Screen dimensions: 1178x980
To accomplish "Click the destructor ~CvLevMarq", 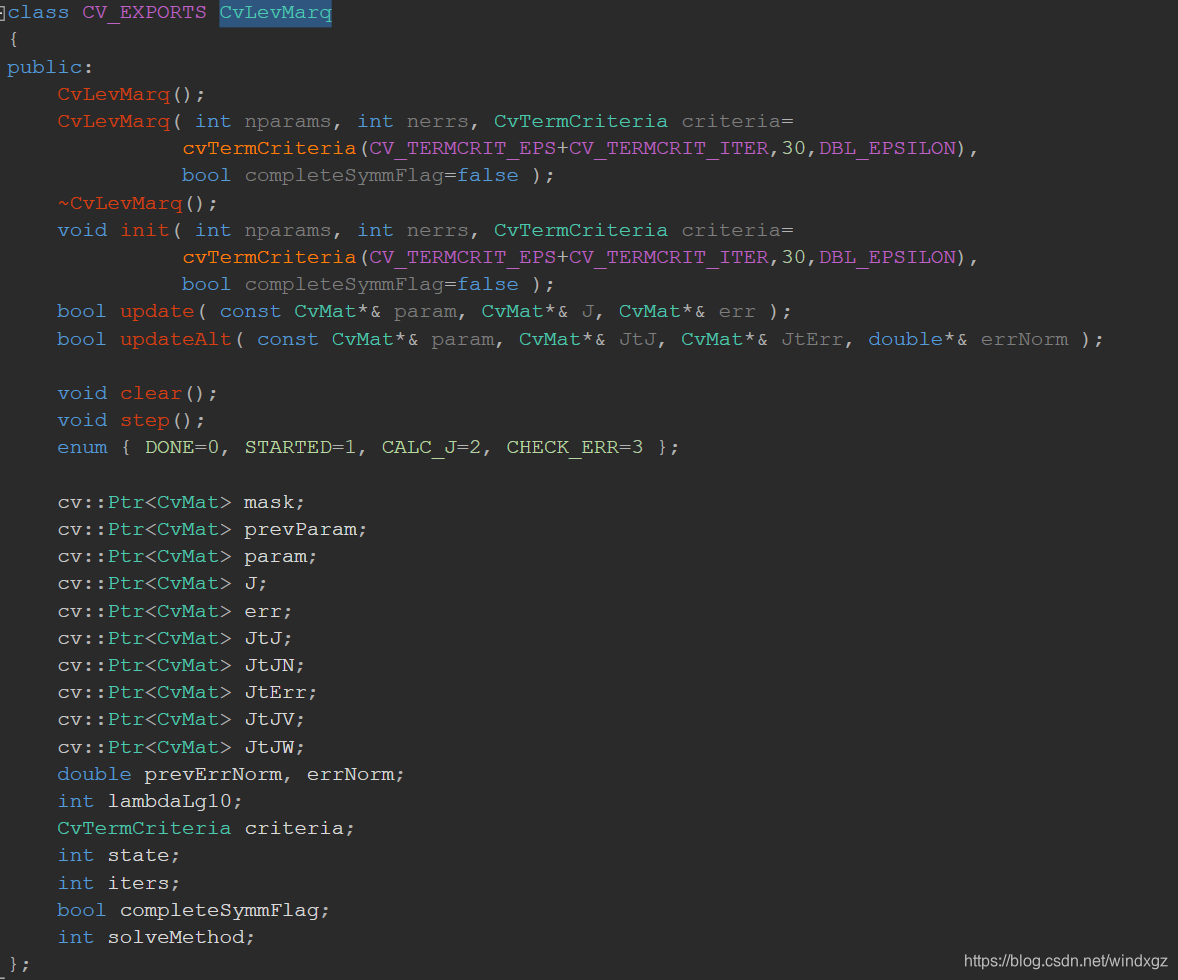I will coord(120,202).
